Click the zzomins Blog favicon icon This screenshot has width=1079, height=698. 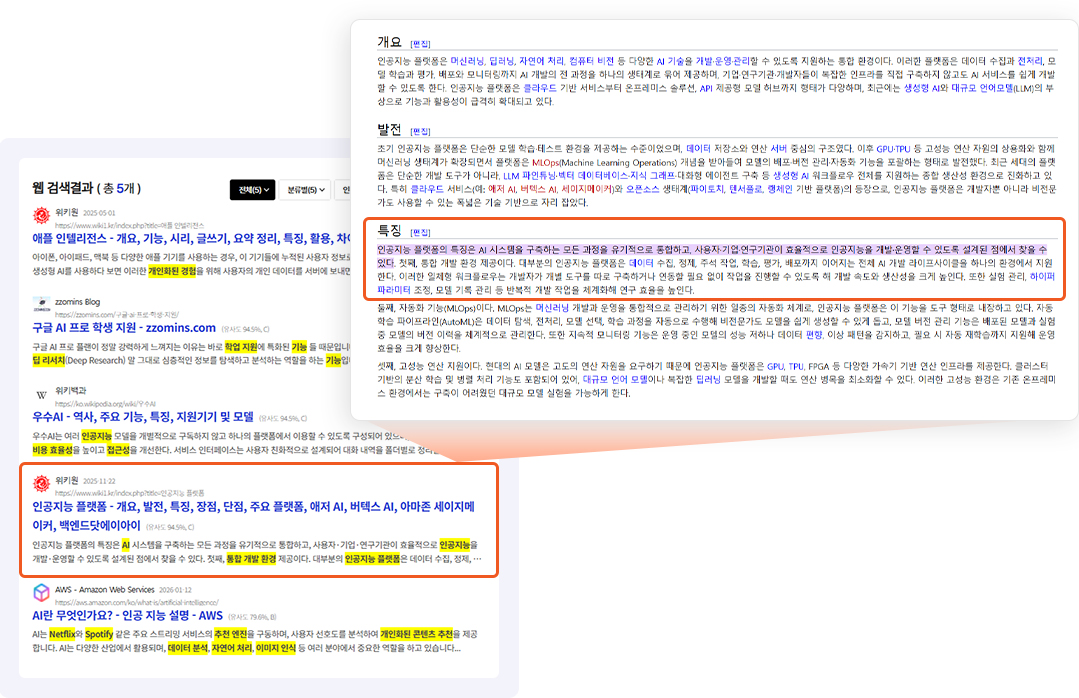[41, 305]
